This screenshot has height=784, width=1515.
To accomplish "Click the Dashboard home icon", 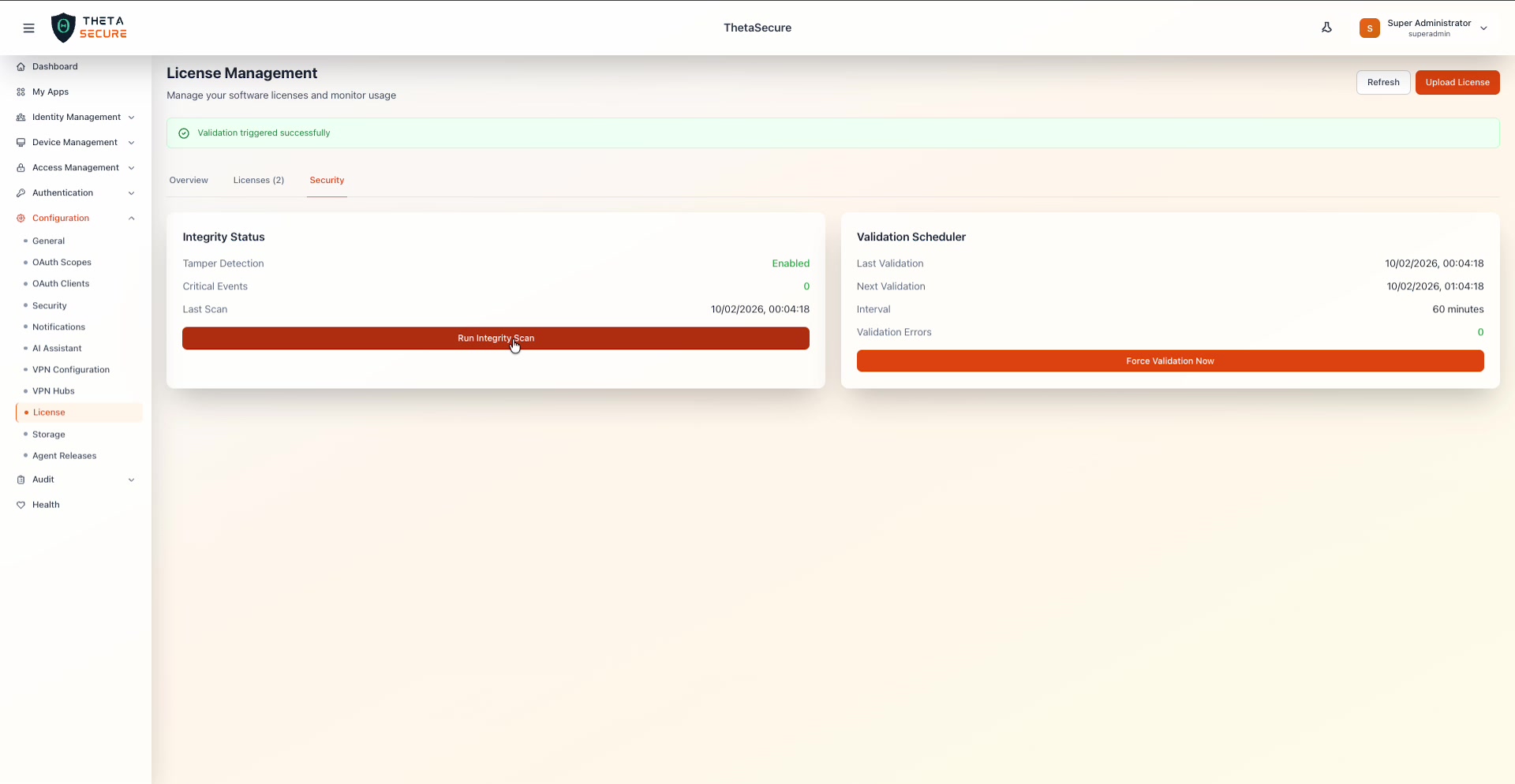I will [21, 67].
